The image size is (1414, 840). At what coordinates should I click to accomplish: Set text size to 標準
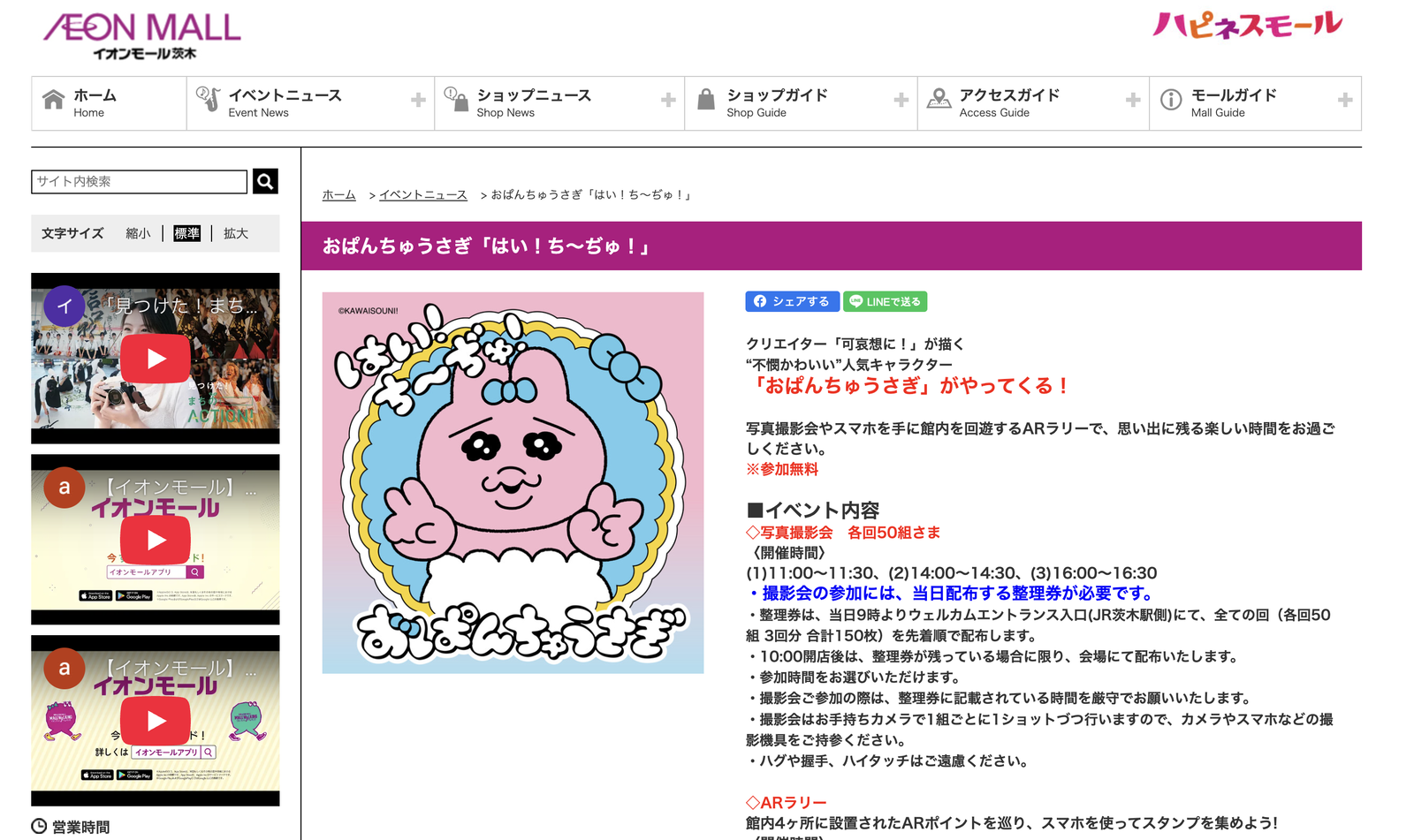(187, 233)
